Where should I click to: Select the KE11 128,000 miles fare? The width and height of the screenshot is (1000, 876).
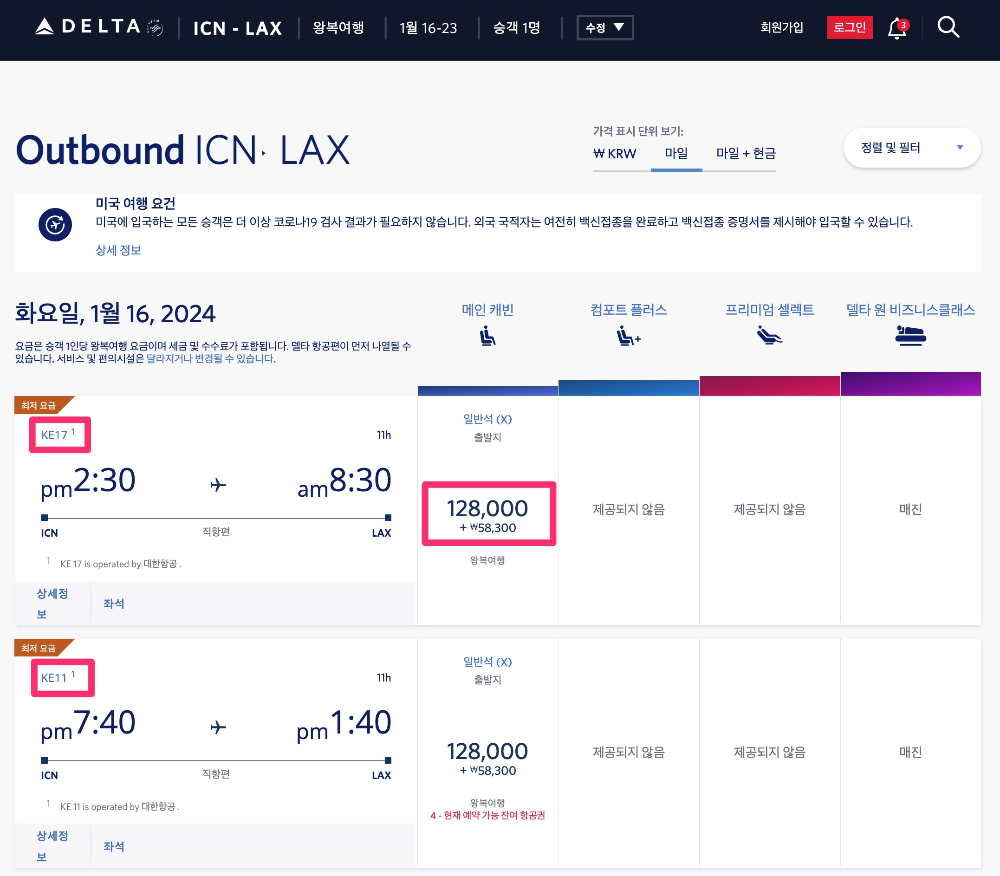(488, 758)
